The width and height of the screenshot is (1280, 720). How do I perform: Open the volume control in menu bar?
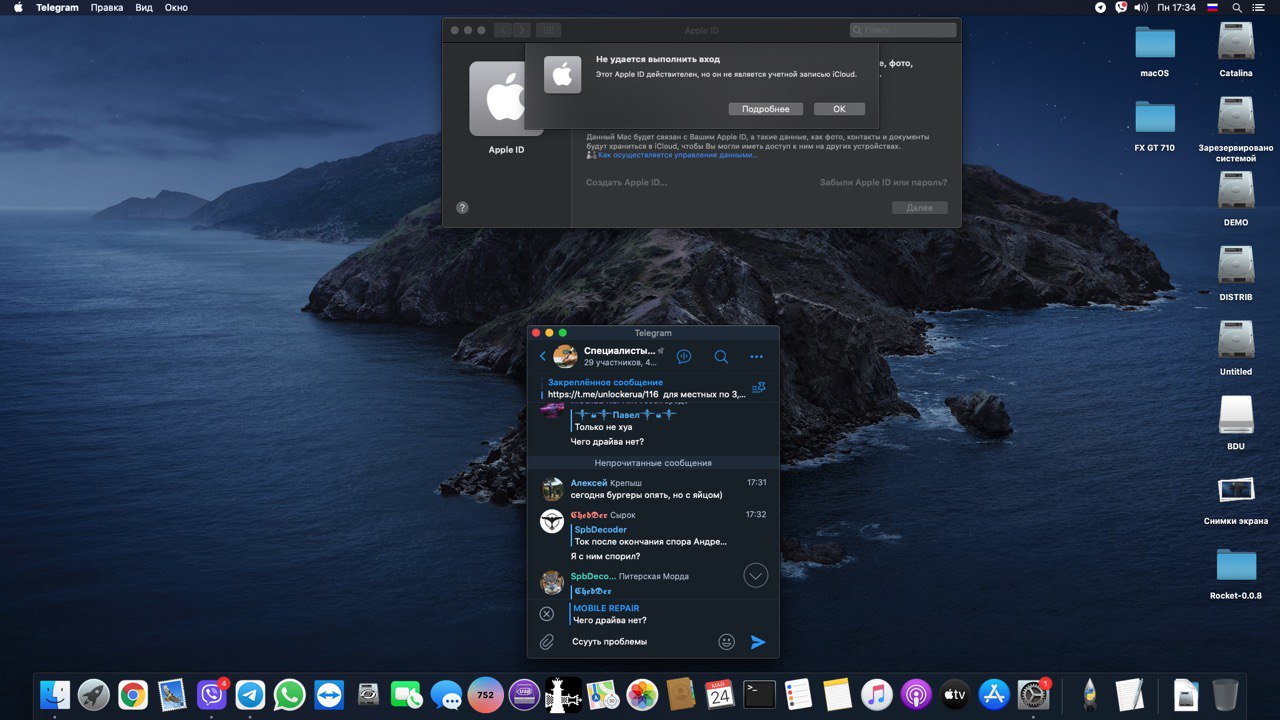(x=1140, y=7)
